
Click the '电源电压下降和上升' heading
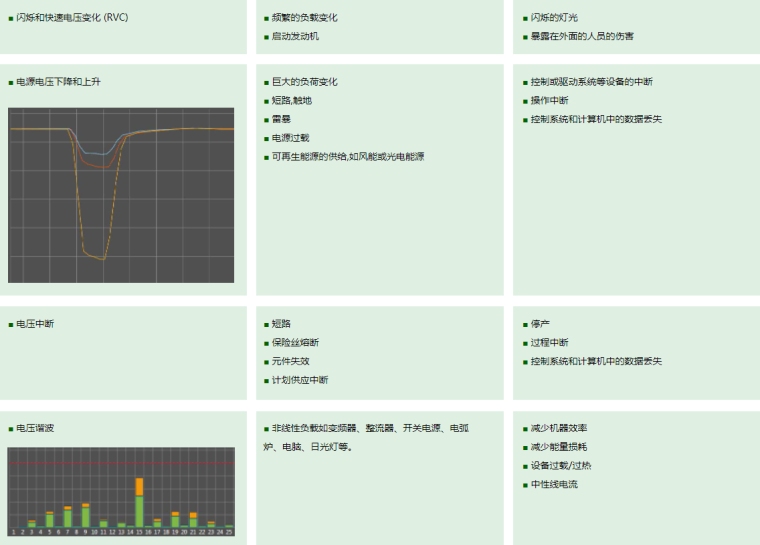click(x=58, y=82)
